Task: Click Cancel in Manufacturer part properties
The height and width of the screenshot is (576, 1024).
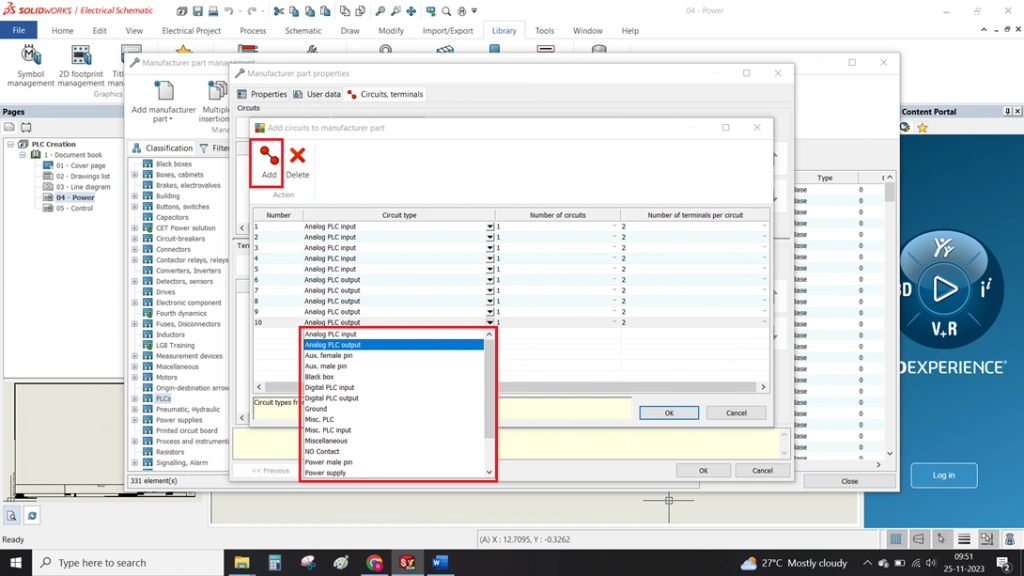Action: 762,470
